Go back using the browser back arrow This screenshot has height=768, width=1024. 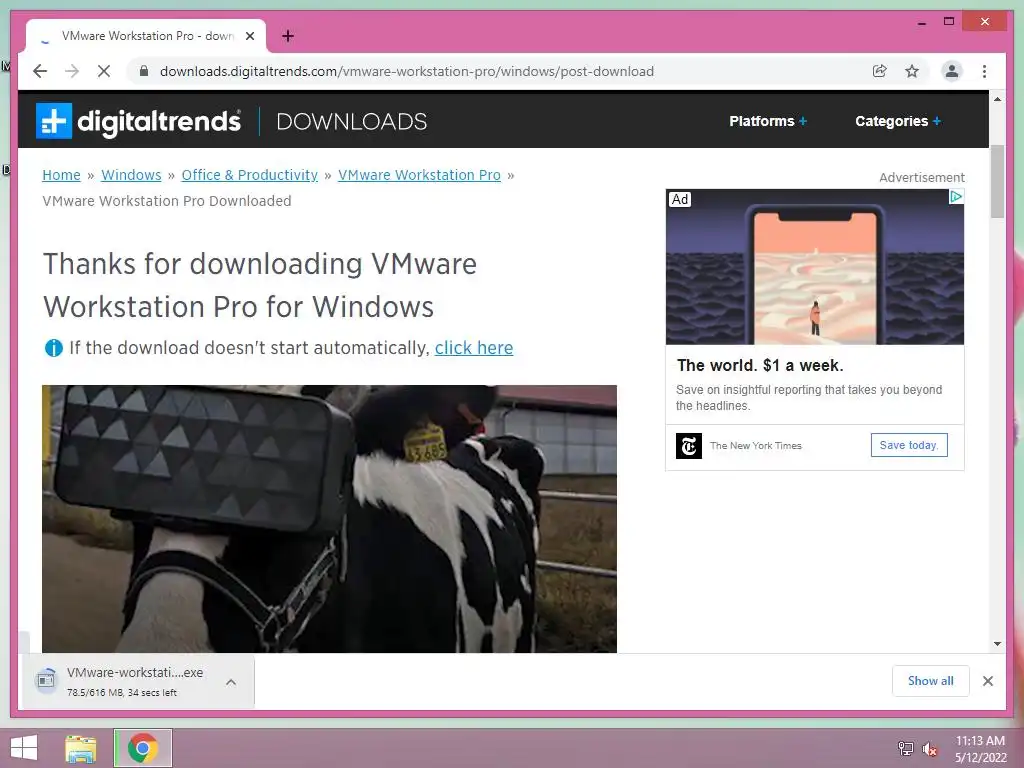pos(40,71)
